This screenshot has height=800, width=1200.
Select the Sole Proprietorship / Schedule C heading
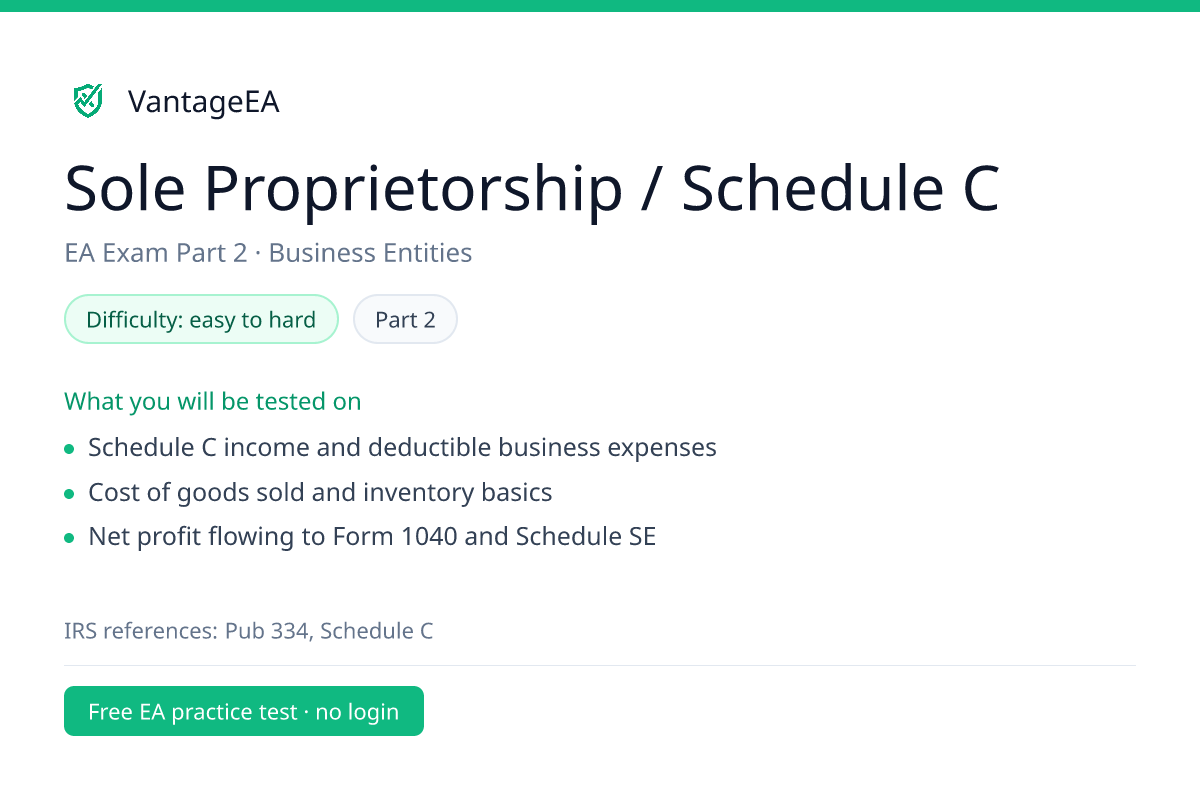click(x=532, y=189)
